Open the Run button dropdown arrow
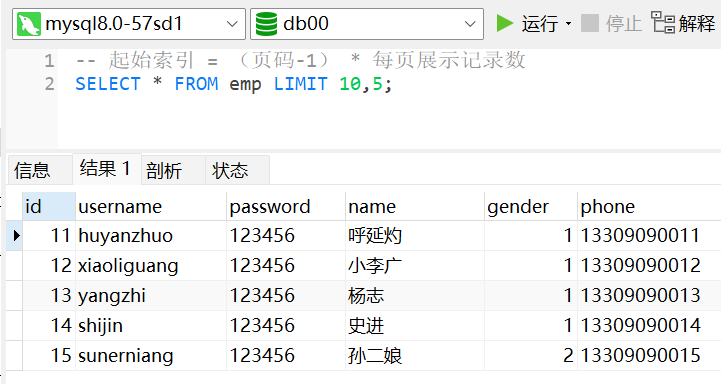The image size is (721, 384). (568, 23)
